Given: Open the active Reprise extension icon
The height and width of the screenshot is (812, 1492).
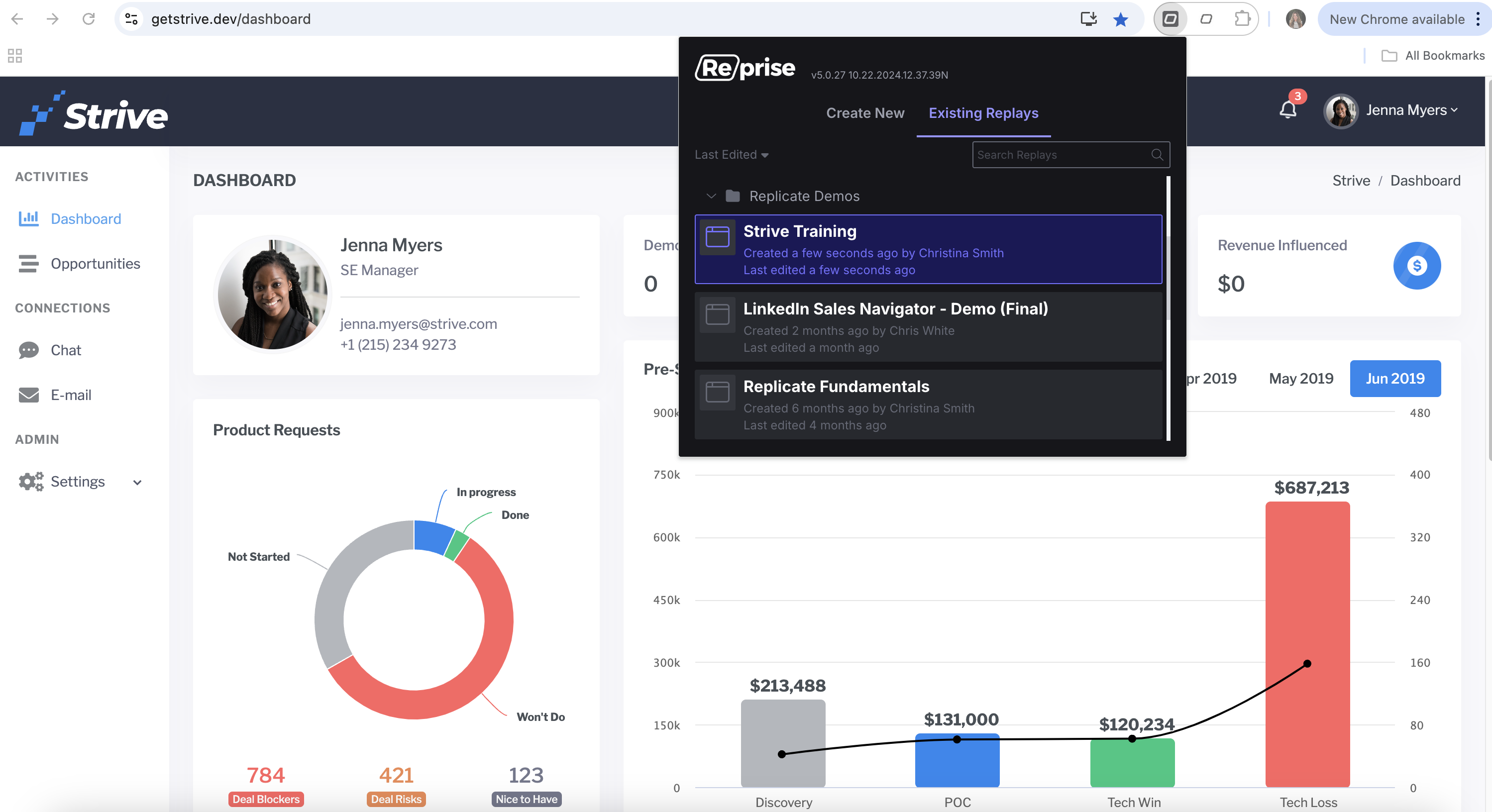Looking at the screenshot, I should (1171, 19).
